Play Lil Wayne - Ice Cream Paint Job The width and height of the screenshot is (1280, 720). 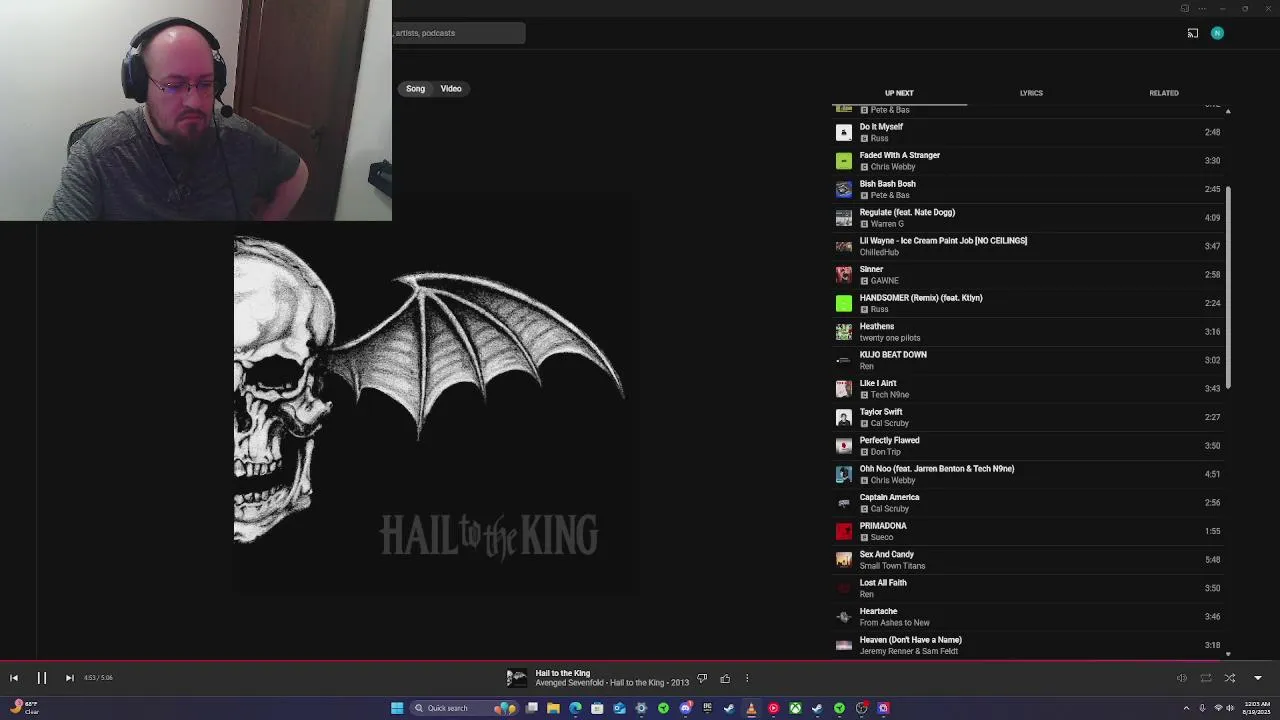[1027, 246]
